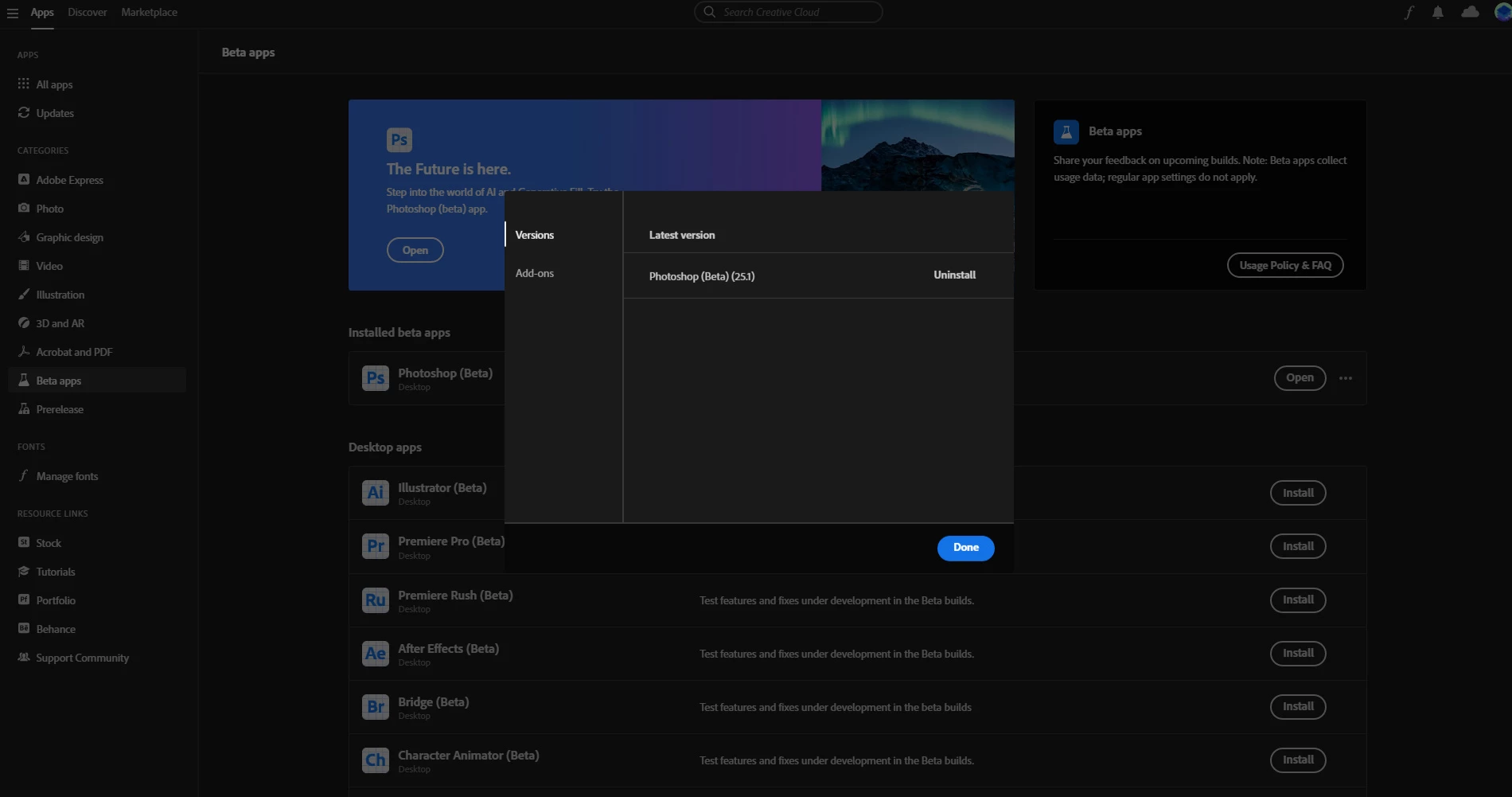Install Character Animator (Beta)
The image size is (1512, 797).
click(1298, 760)
